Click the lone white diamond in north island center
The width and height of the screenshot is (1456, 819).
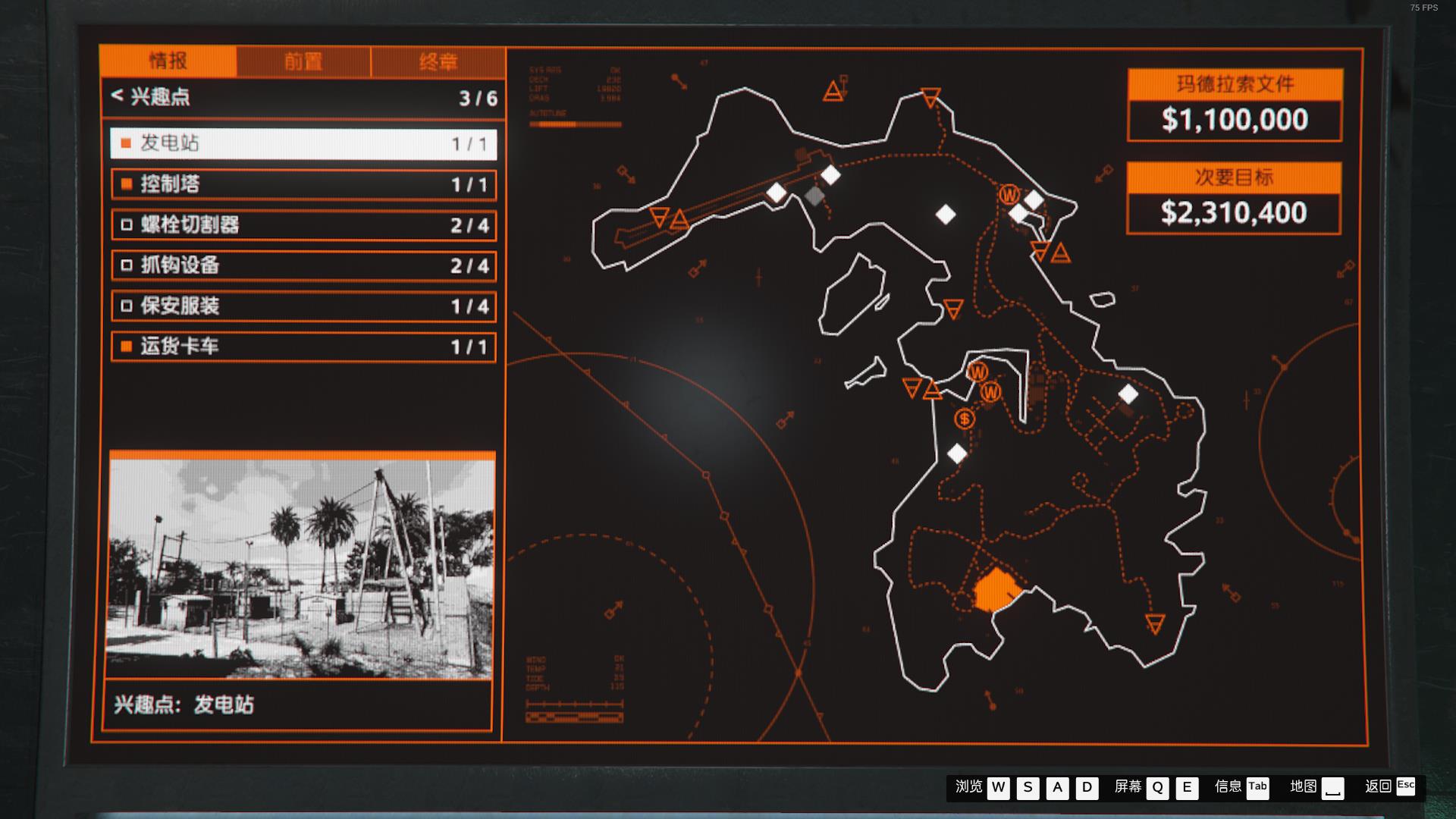pos(946,215)
